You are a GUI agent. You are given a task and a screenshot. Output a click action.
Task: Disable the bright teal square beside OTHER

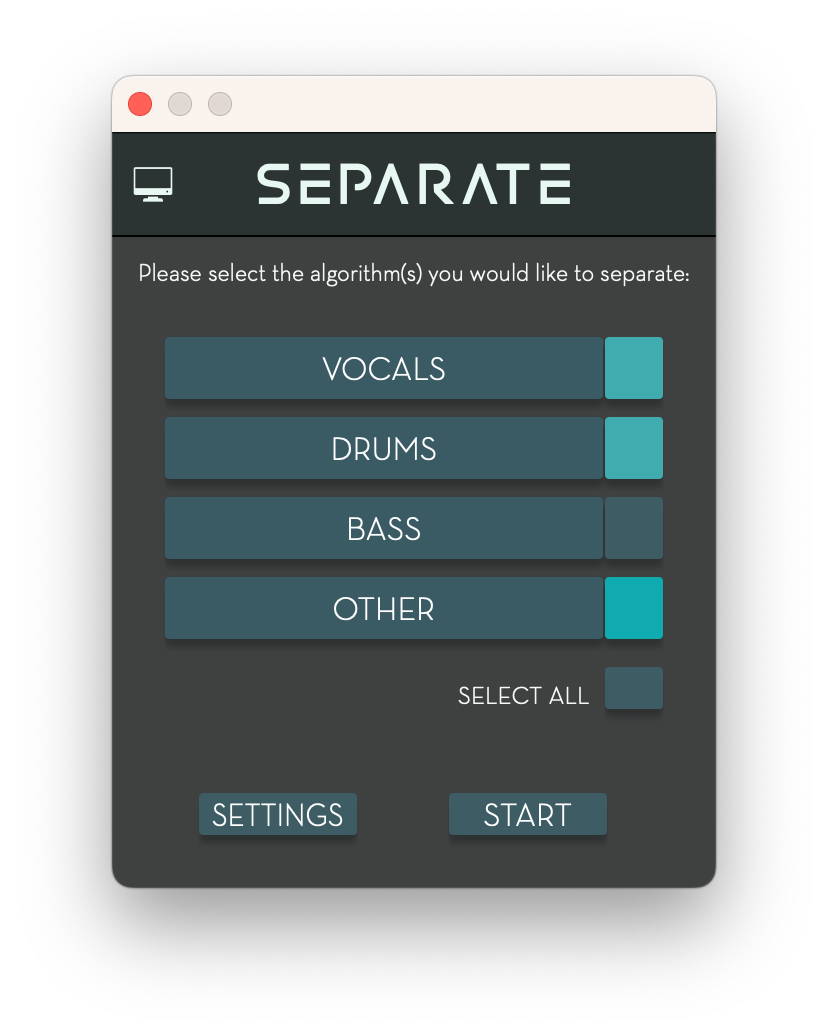634,608
